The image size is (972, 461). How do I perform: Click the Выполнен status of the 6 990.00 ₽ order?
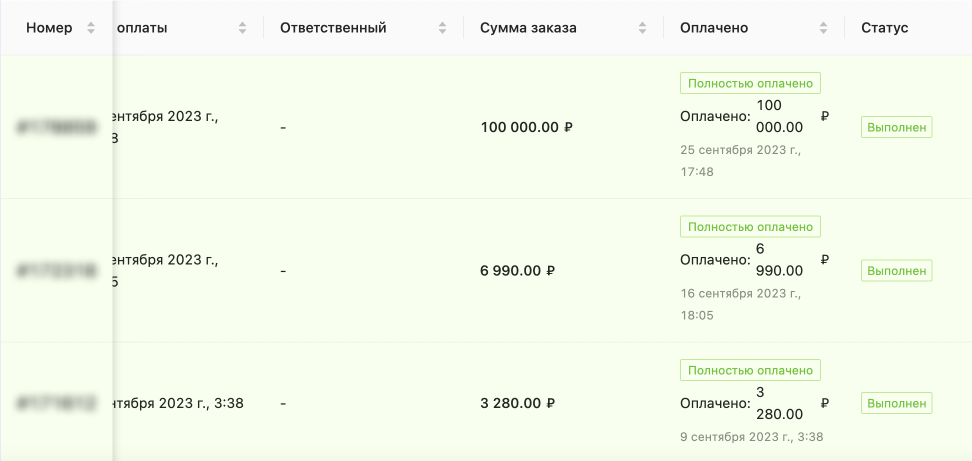click(x=896, y=270)
